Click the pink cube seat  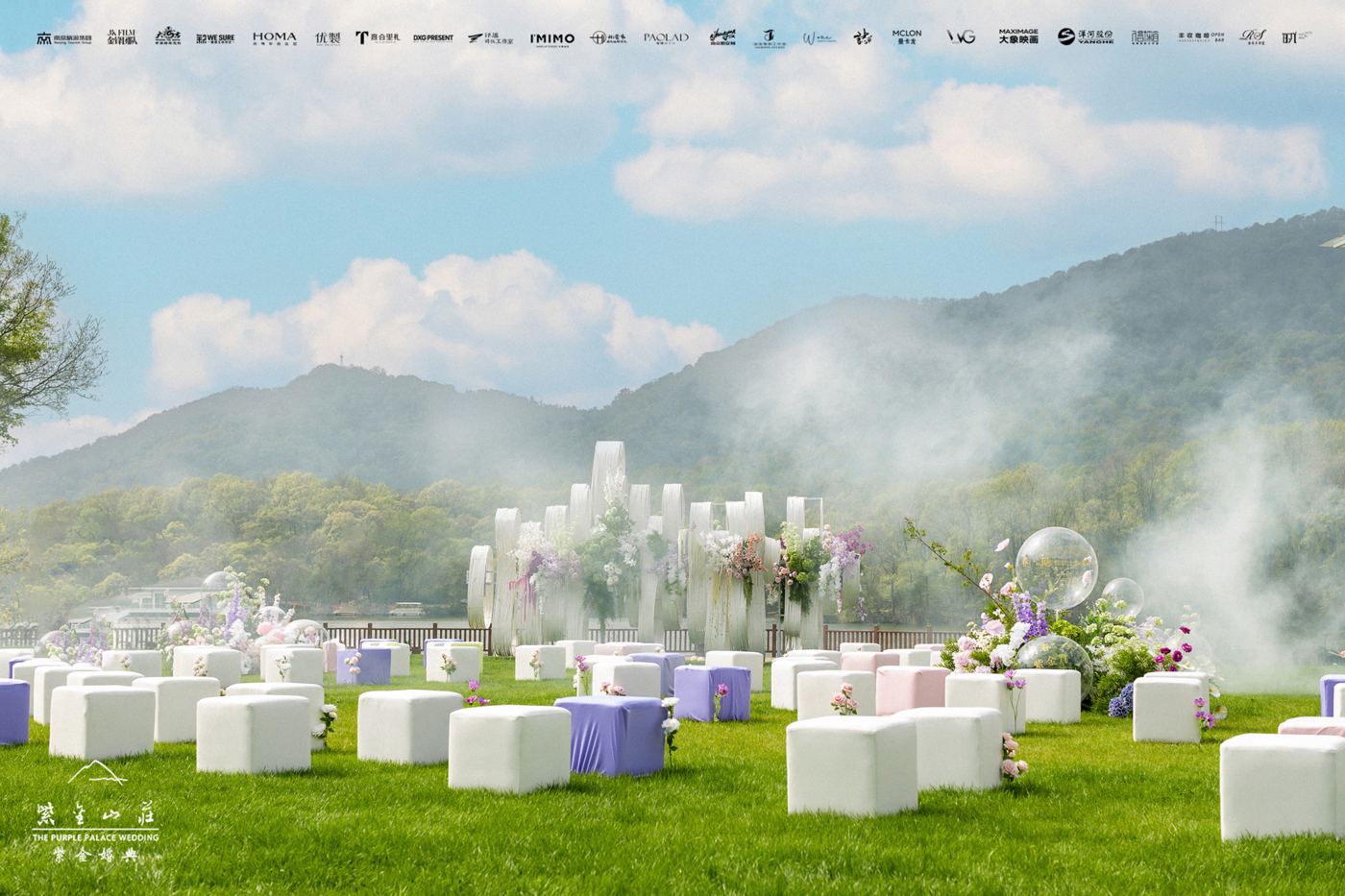(911, 690)
